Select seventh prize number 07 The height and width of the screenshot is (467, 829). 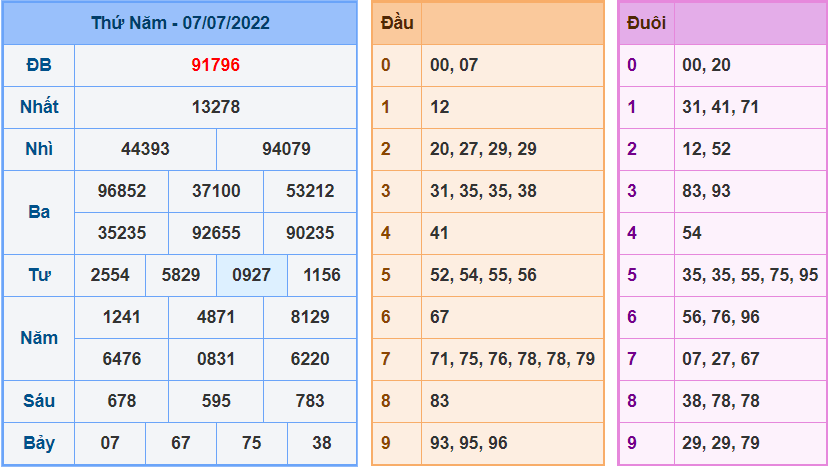[x=110, y=443]
